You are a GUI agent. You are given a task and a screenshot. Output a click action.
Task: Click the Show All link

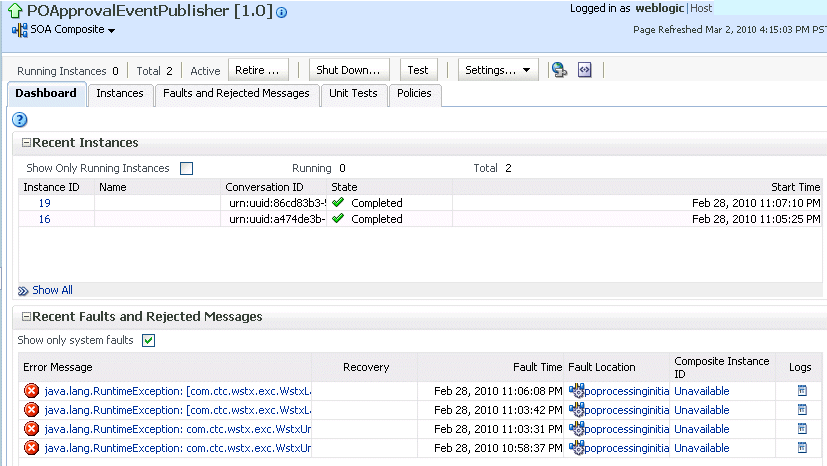point(52,290)
